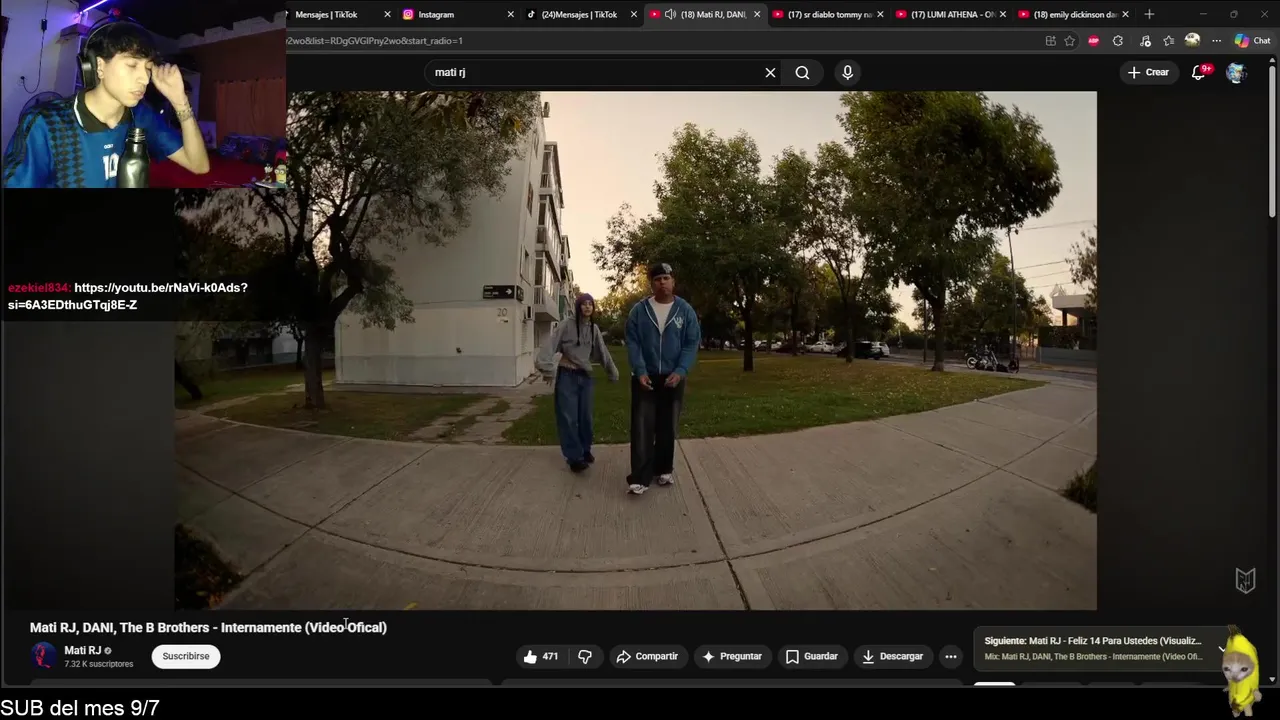Save video with Guardar button
1280x720 pixels.
tap(811, 656)
